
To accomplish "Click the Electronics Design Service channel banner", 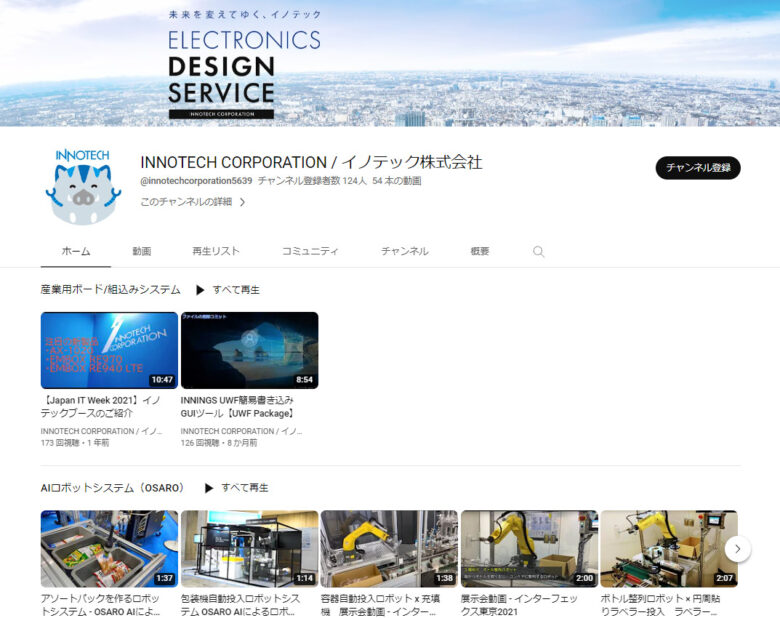I will point(390,63).
